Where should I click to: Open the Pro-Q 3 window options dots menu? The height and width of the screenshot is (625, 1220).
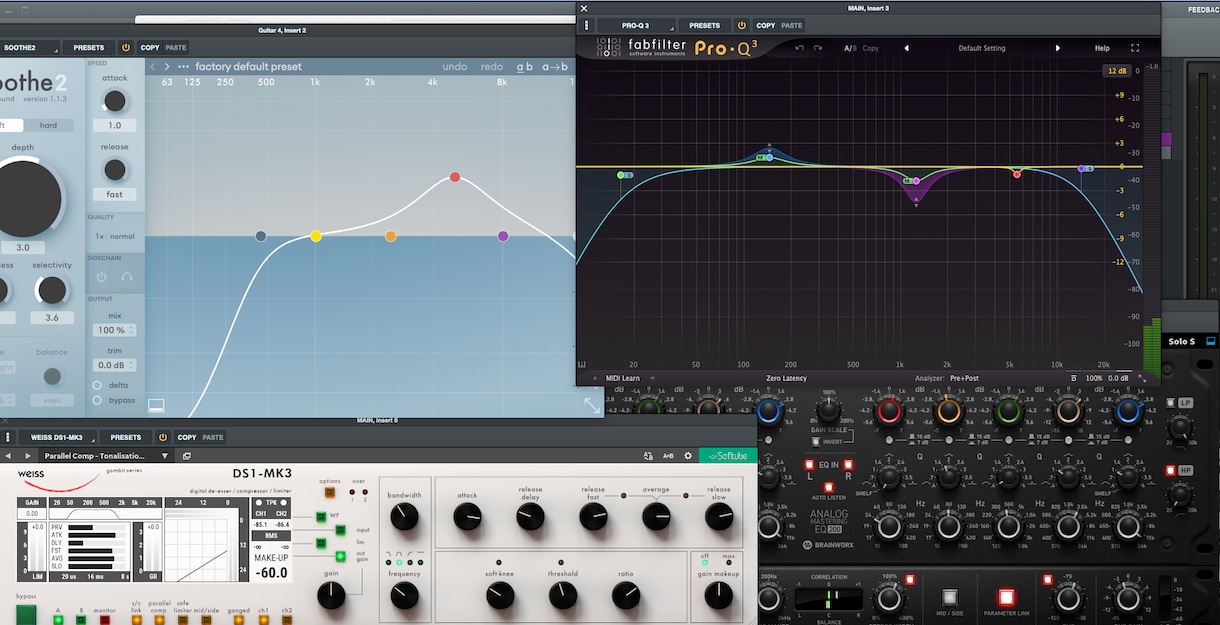tap(587, 25)
